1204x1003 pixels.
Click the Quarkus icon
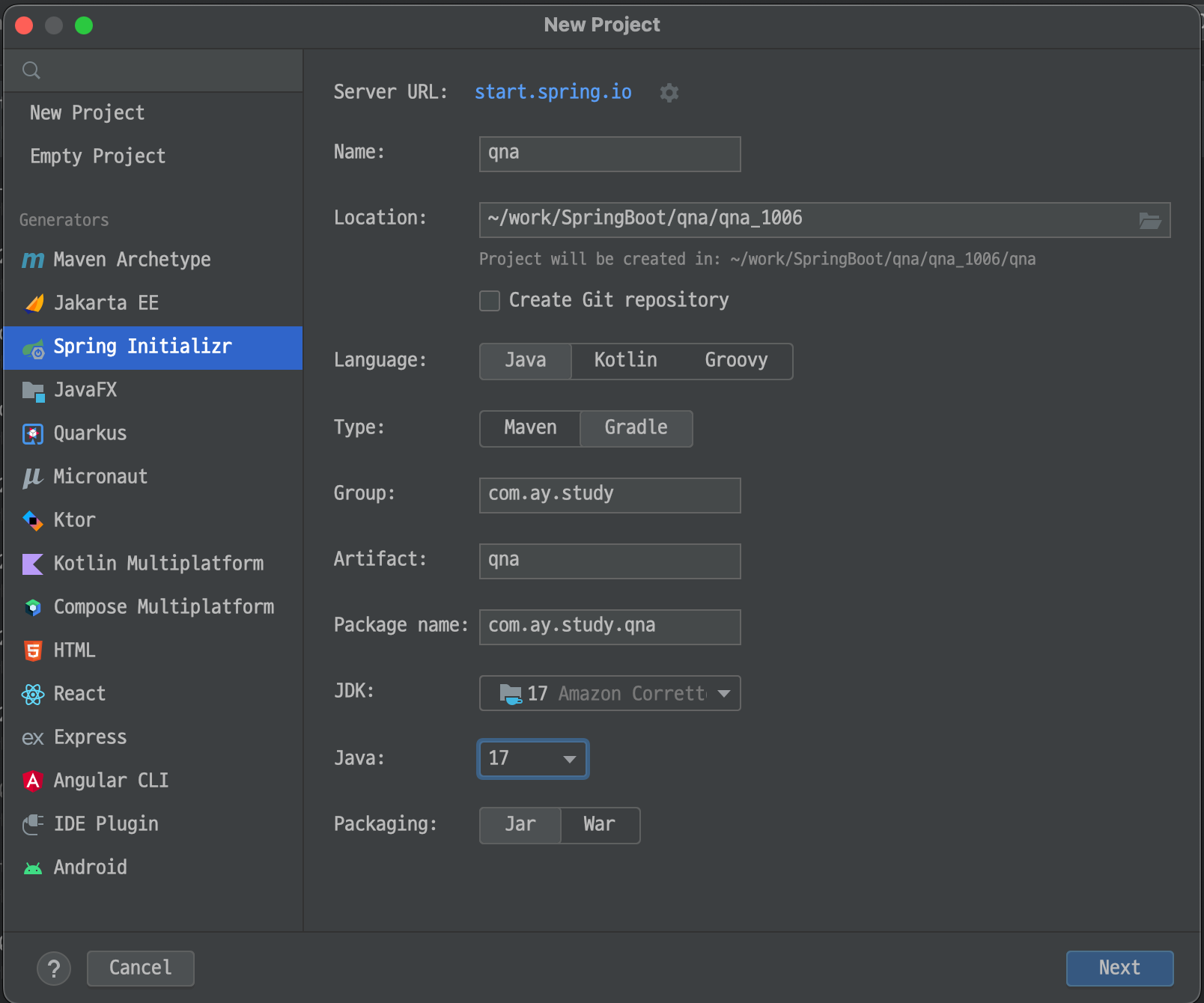[x=33, y=434]
